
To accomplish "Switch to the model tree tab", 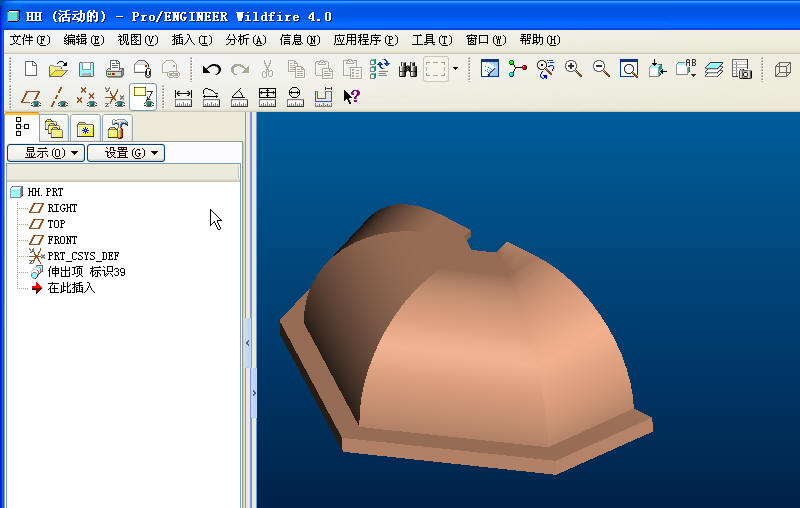I will [x=22, y=127].
